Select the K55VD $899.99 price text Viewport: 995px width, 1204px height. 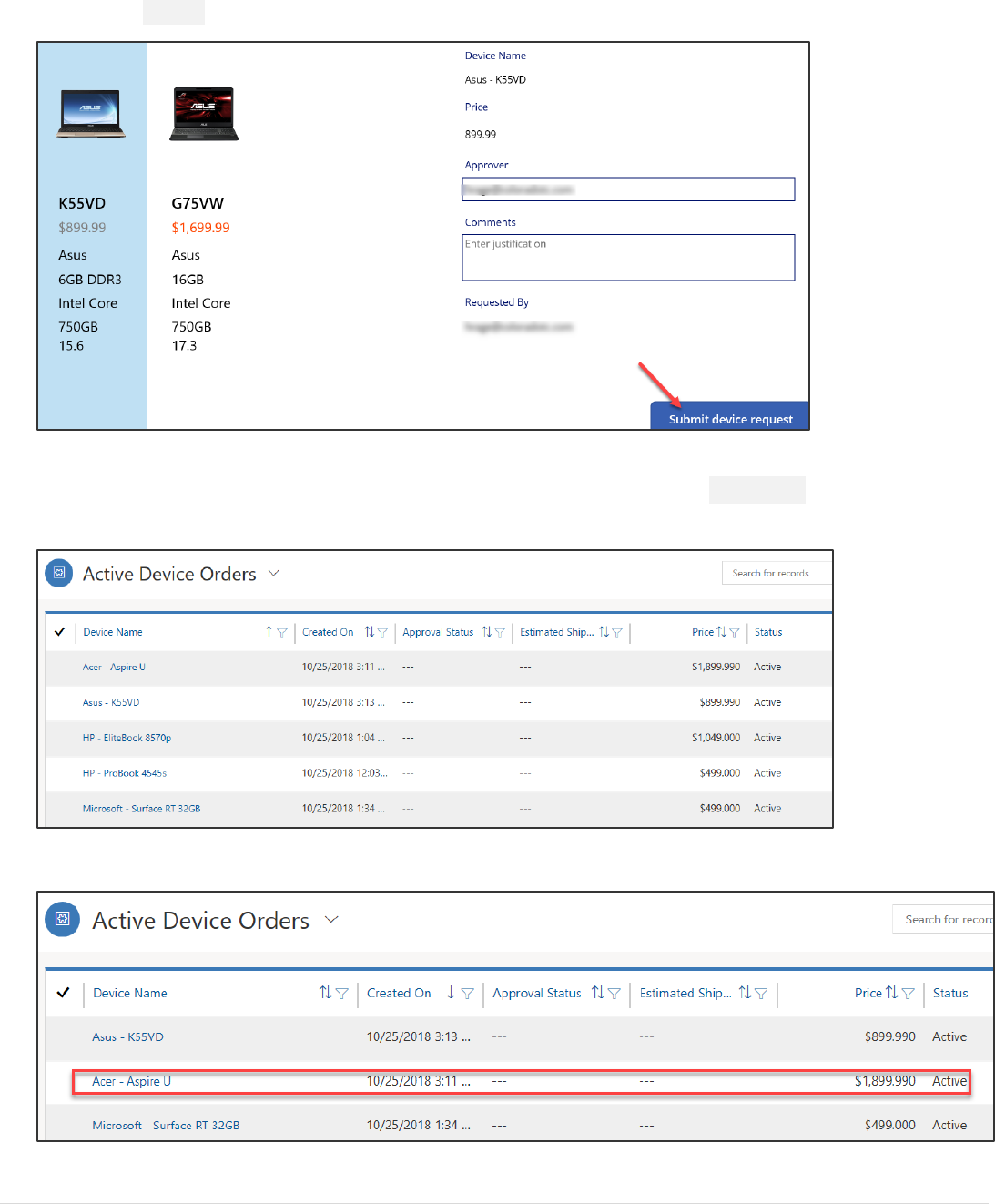pos(82,228)
